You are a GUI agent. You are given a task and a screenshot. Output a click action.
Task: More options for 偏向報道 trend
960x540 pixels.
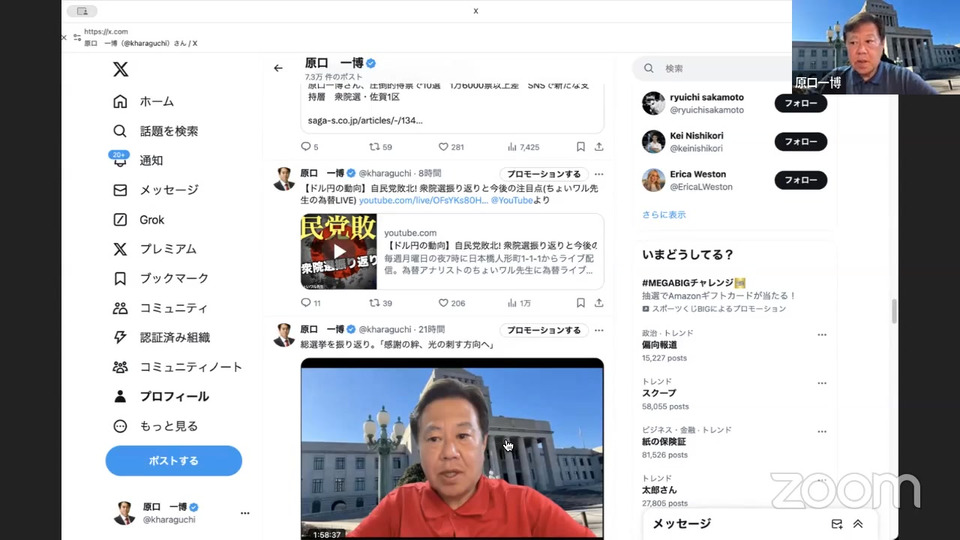(822, 335)
